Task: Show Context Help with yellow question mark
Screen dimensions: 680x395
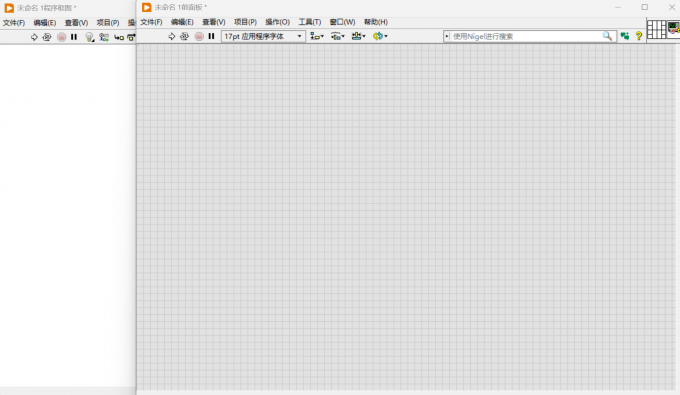Action: point(639,36)
